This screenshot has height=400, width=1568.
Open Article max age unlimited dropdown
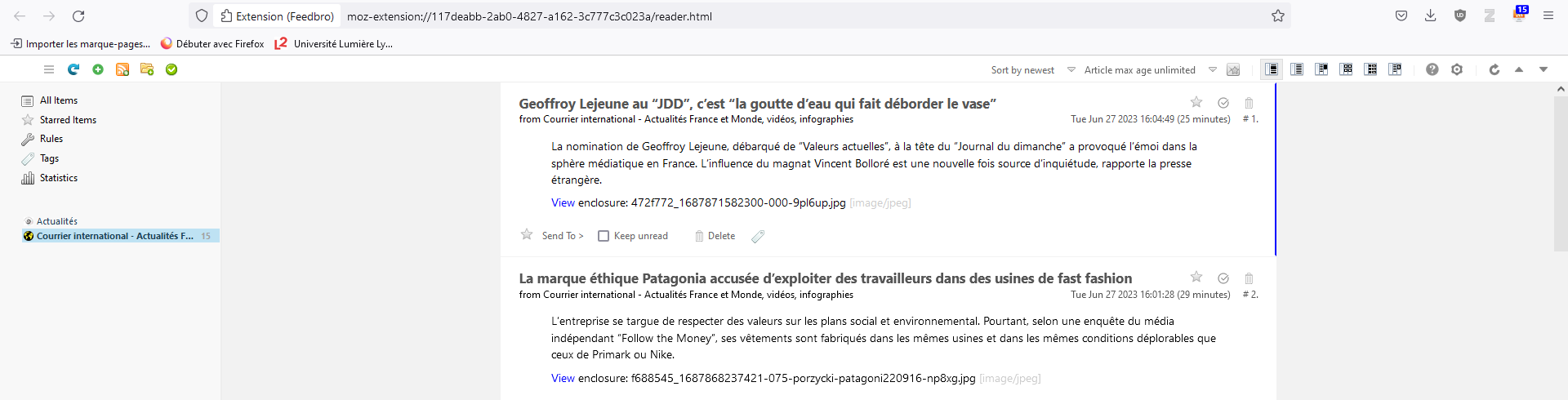point(1150,70)
